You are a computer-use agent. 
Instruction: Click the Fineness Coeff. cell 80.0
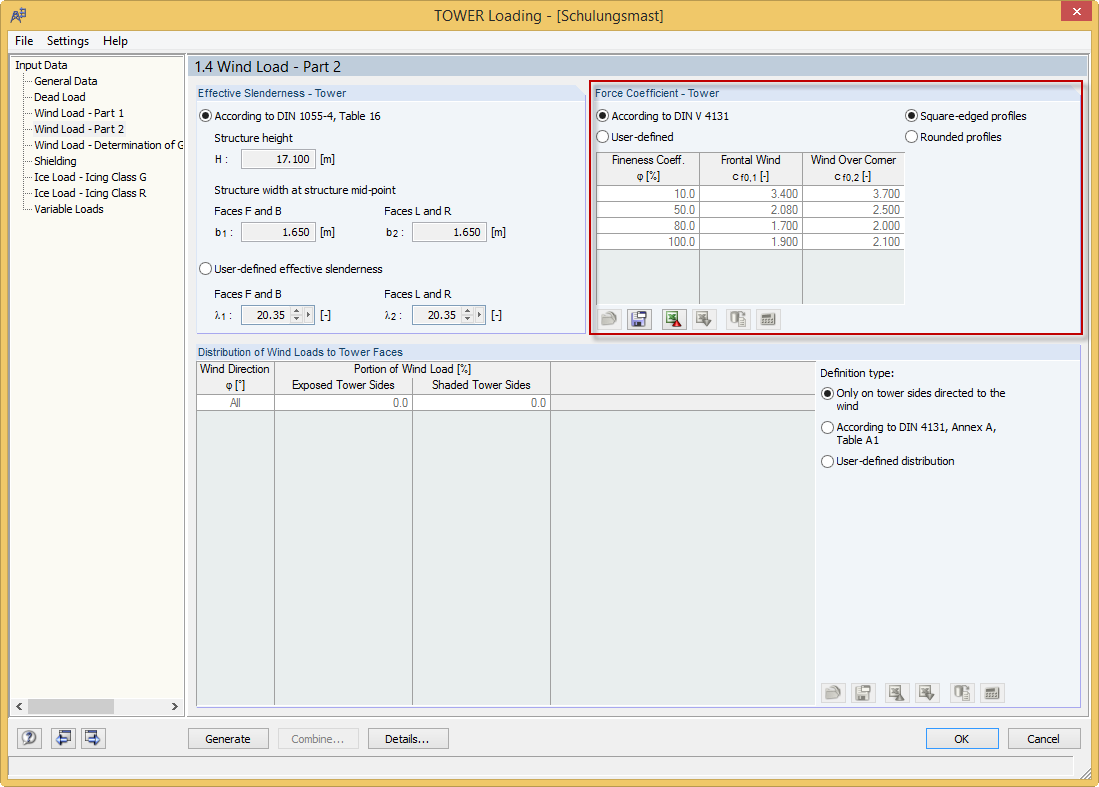click(648, 226)
